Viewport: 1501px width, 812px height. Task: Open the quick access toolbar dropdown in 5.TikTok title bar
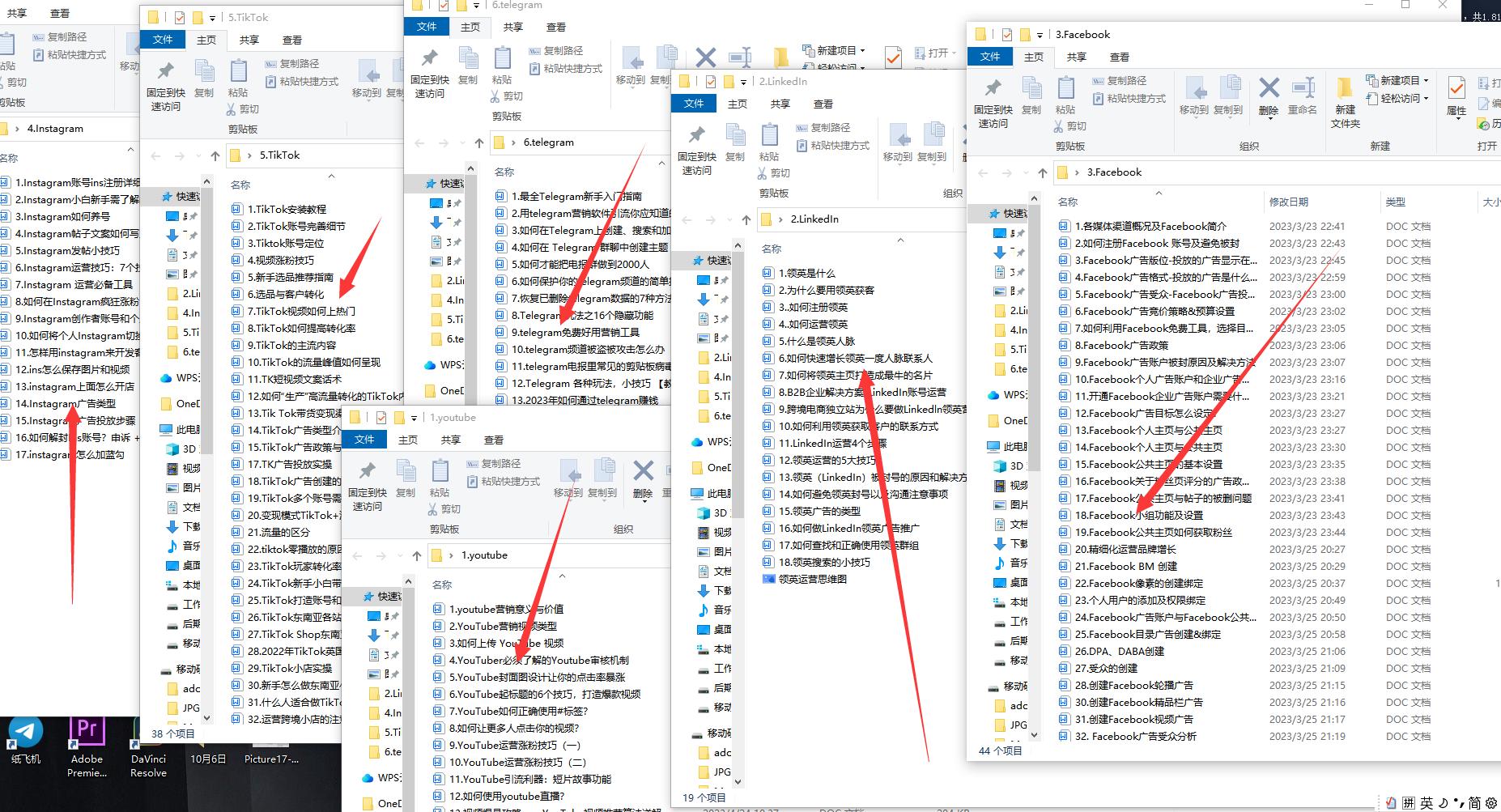(x=212, y=19)
